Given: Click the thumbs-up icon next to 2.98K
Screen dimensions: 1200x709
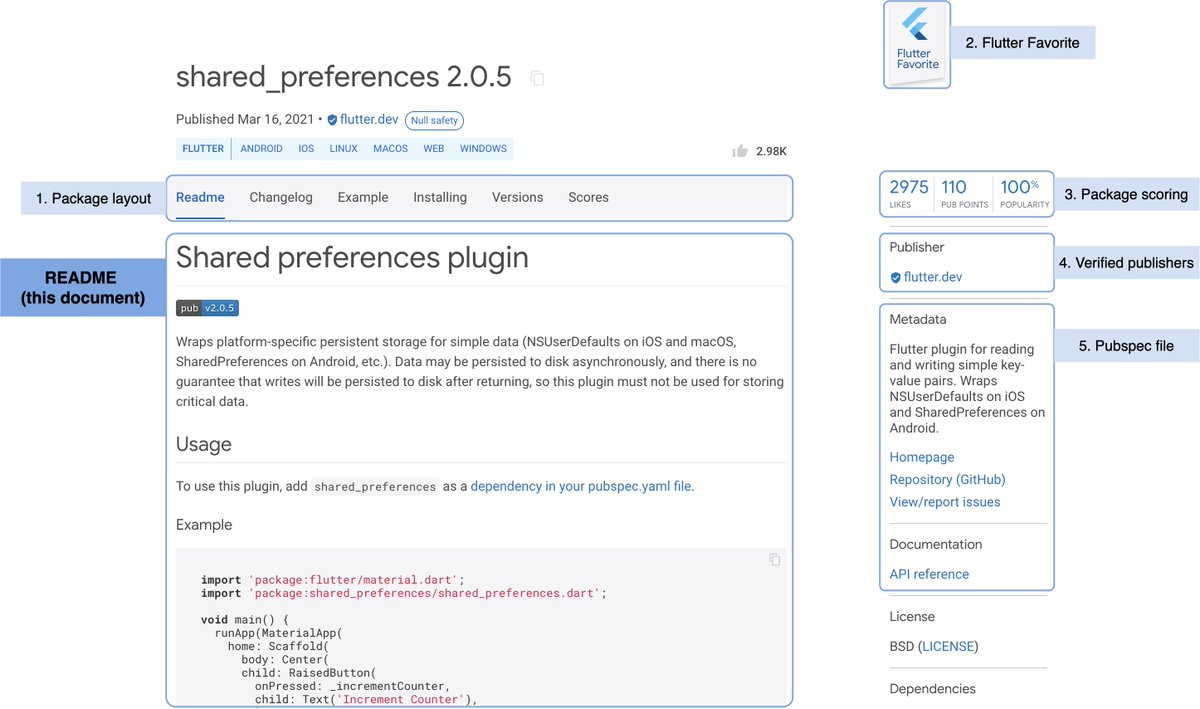Looking at the screenshot, I should 740,151.
